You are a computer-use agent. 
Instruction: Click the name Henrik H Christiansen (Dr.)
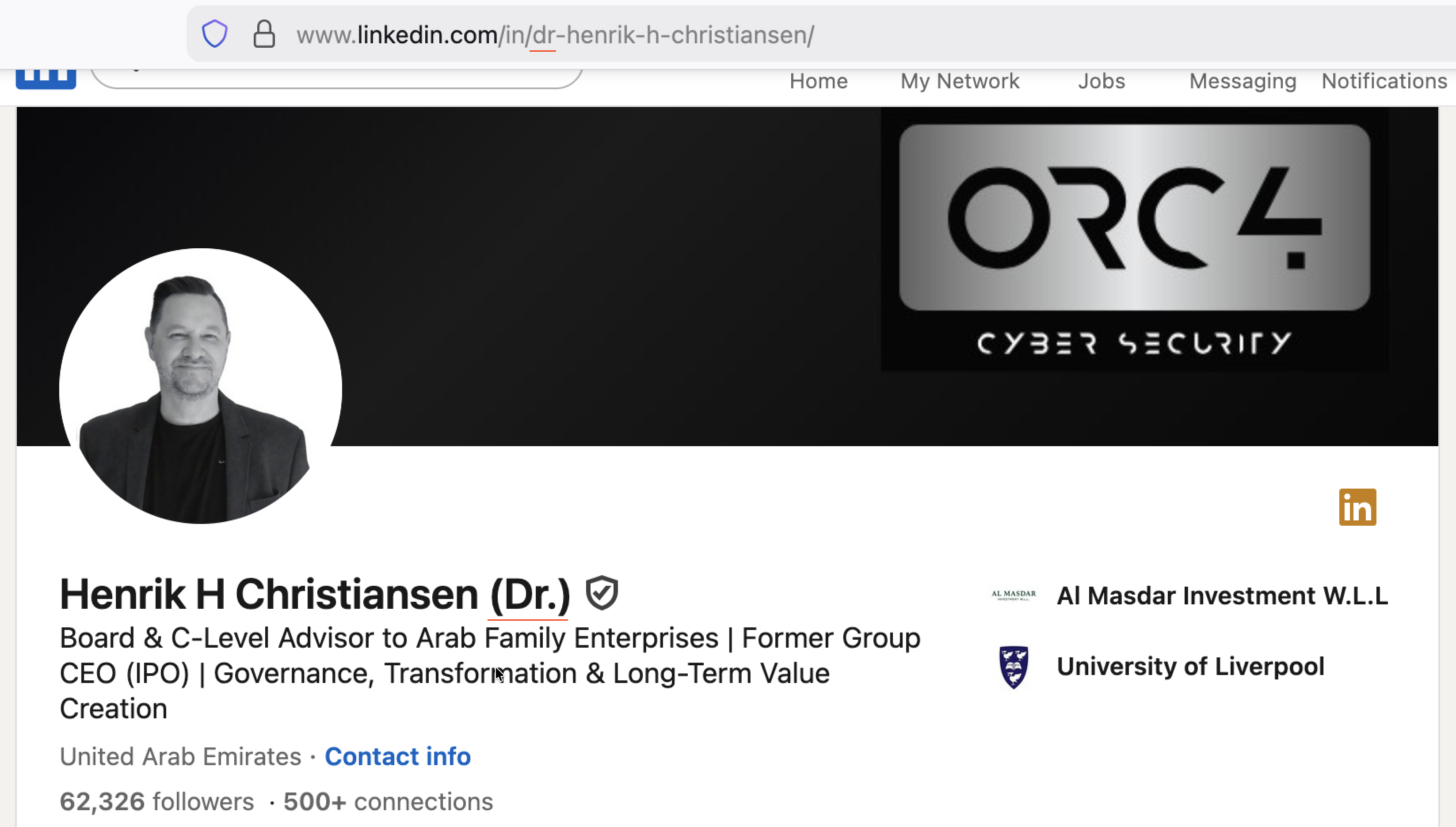tap(315, 594)
